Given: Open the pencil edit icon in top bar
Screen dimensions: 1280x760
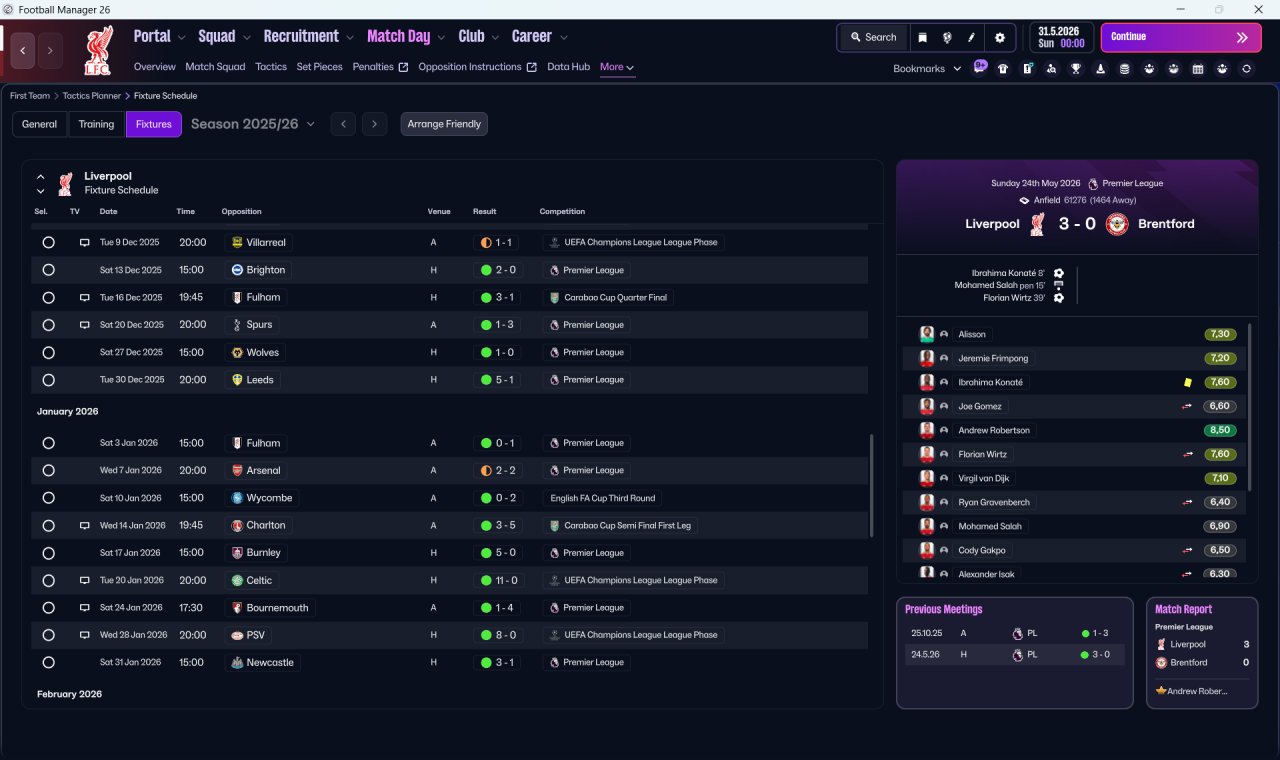Looking at the screenshot, I should pos(971,37).
